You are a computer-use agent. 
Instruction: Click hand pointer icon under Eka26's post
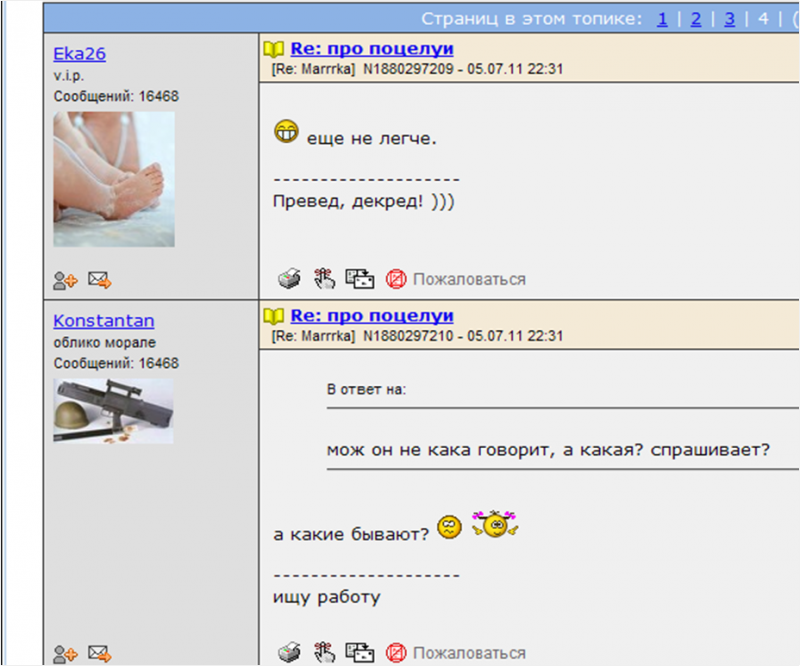pyautogui.click(x=323, y=279)
